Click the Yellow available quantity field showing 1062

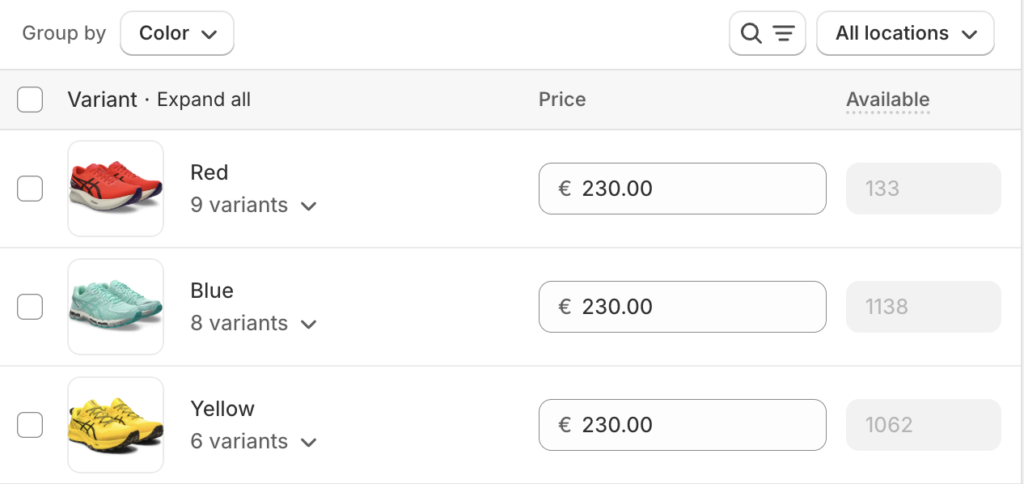pos(923,424)
